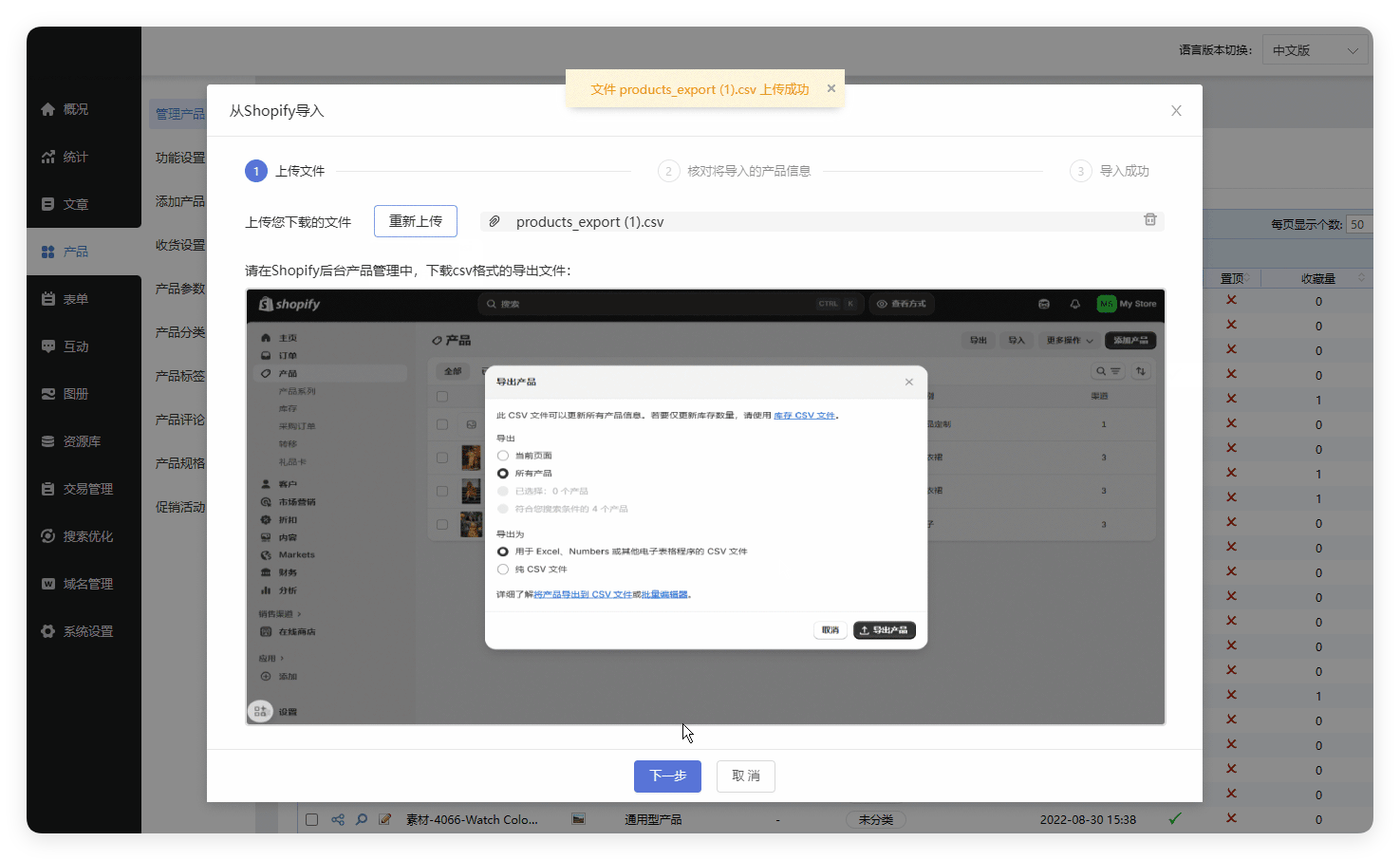Tick the checkbox on 素材-4066-Watch row
This screenshot has height=860, width=1400.
point(311,819)
